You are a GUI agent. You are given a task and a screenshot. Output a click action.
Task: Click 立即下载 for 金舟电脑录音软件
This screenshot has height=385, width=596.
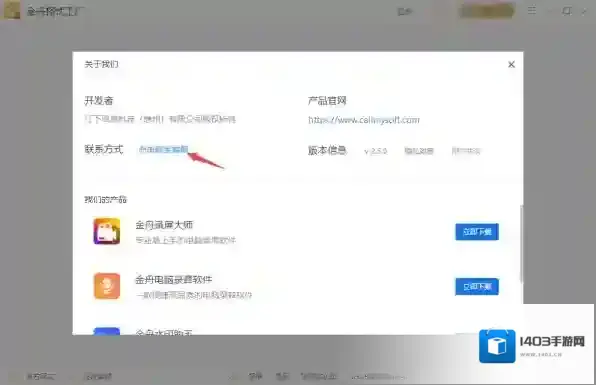click(x=477, y=286)
